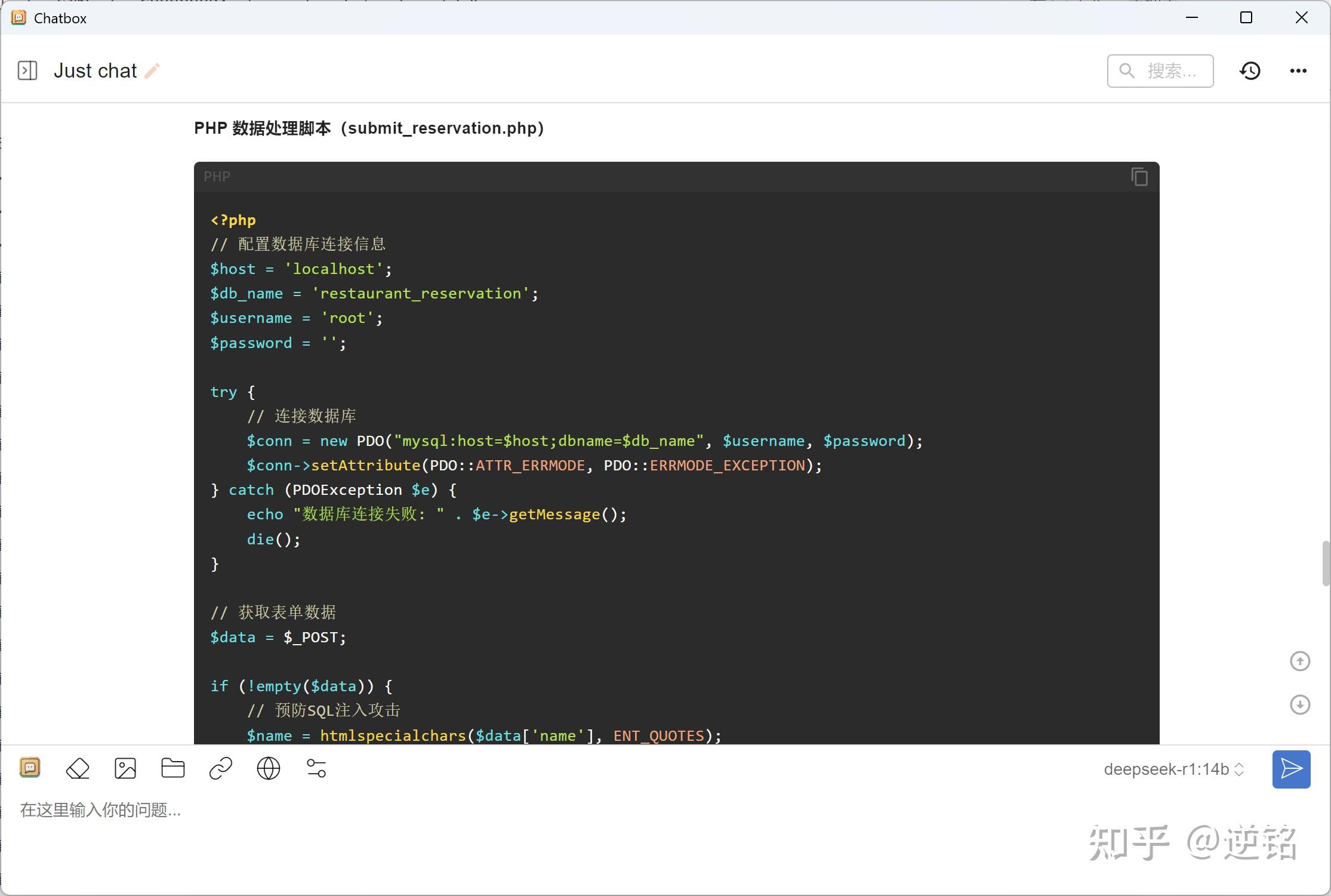Click the Just chat conversation title
This screenshot has width=1331, height=896.
(95, 70)
